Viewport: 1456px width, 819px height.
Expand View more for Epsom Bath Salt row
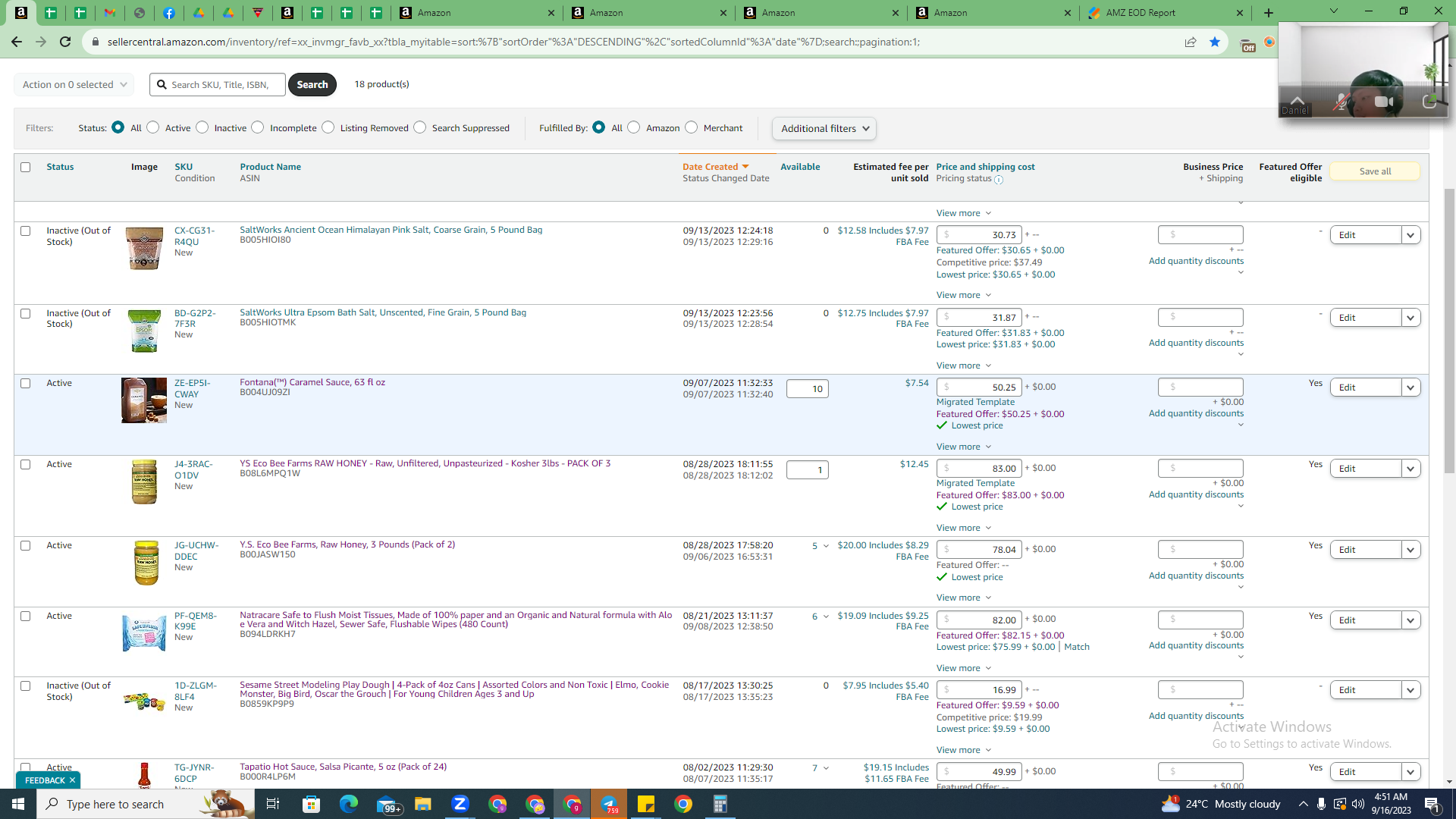click(x=963, y=366)
